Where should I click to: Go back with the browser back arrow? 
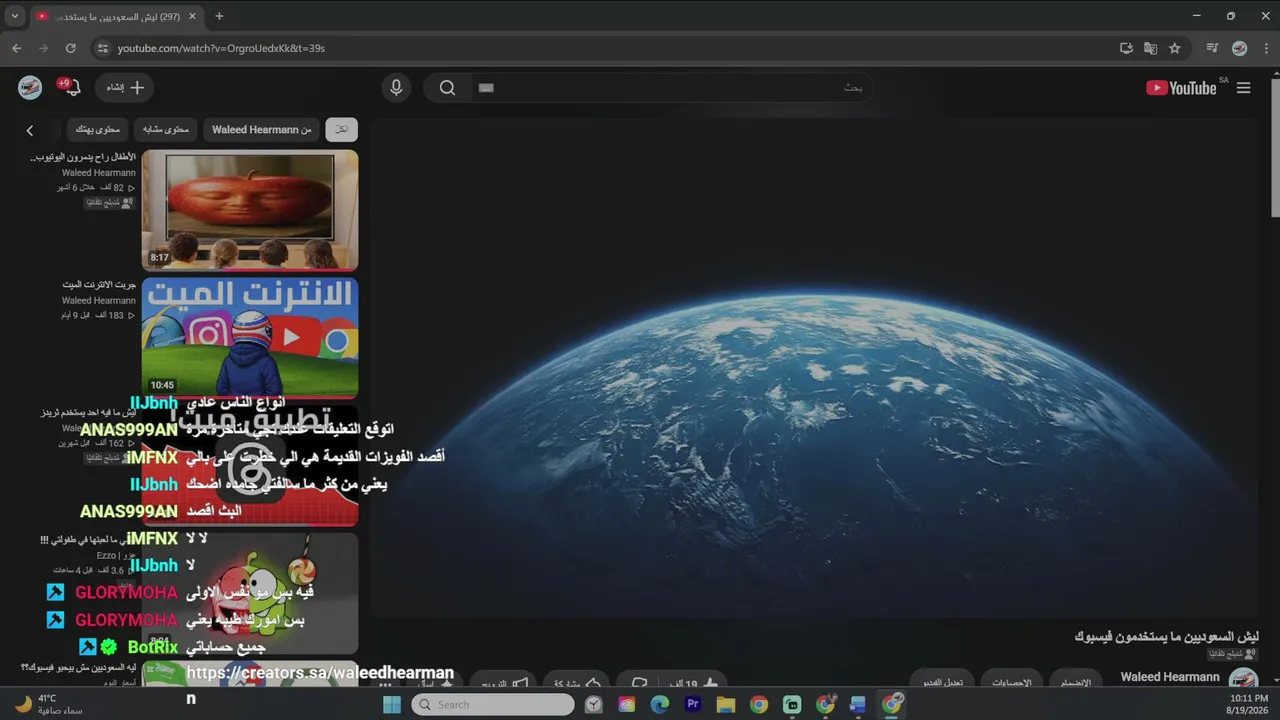[x=17, y=48]
